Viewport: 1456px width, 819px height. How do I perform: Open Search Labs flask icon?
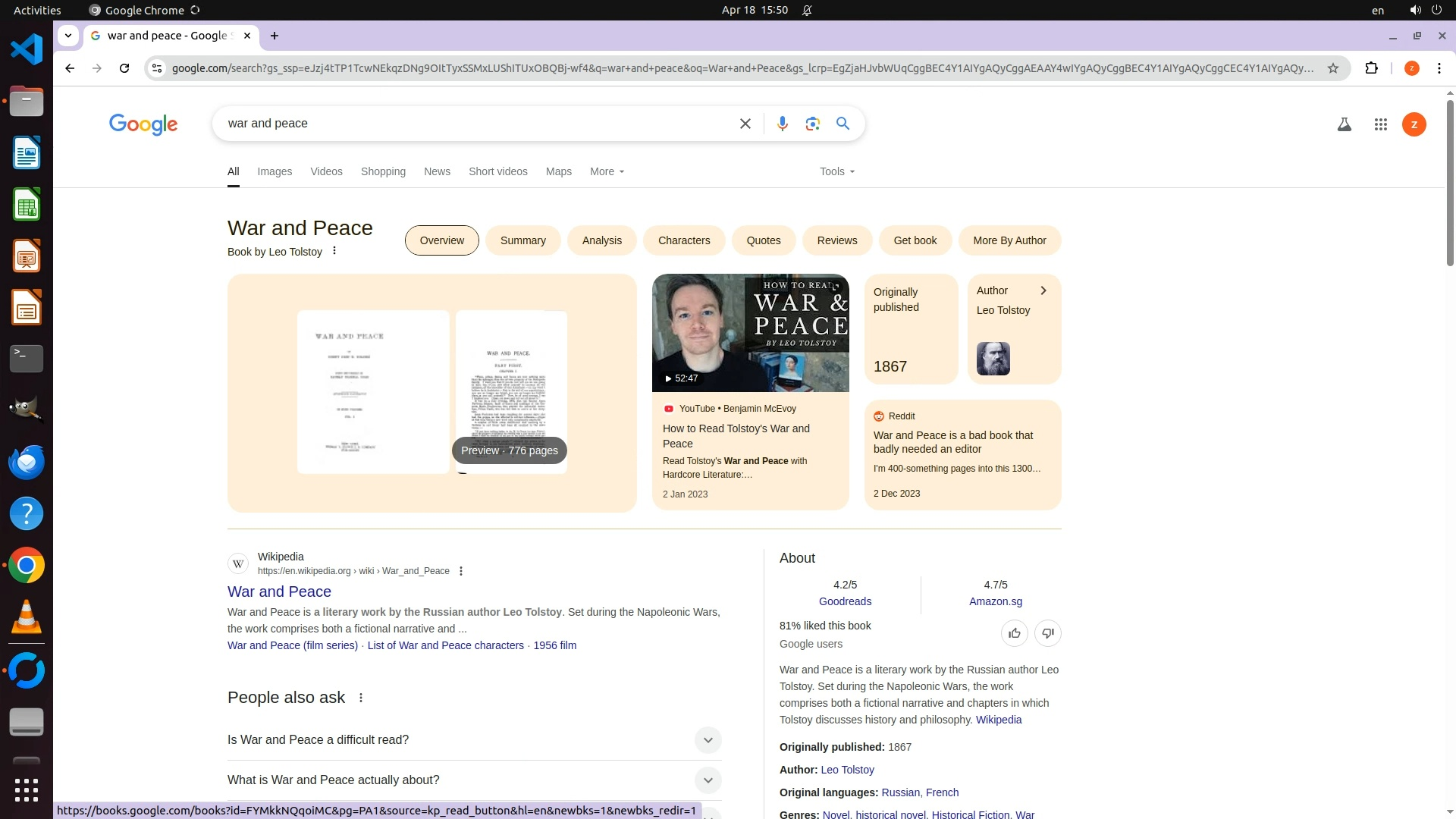pyautogui.click(x=1344, y=124)
